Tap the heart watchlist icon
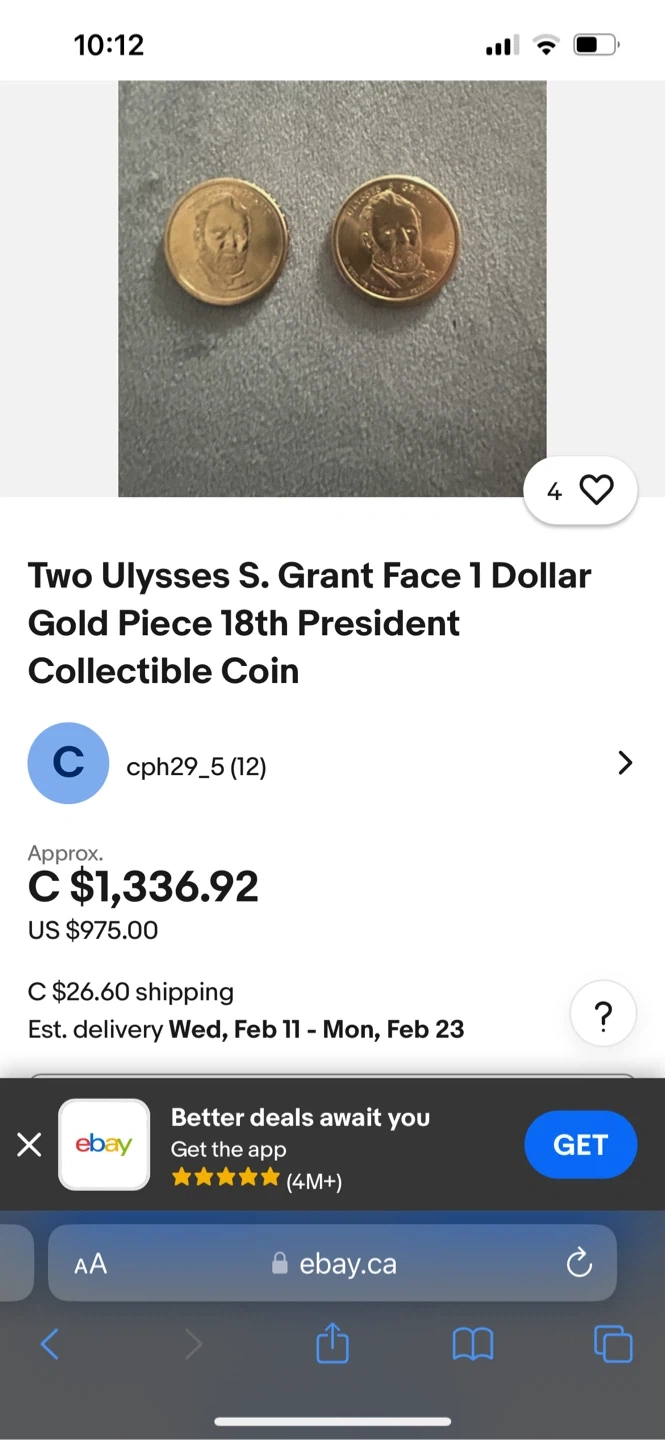The height and width of the screenshot is (1440, 665). (596, 490)
